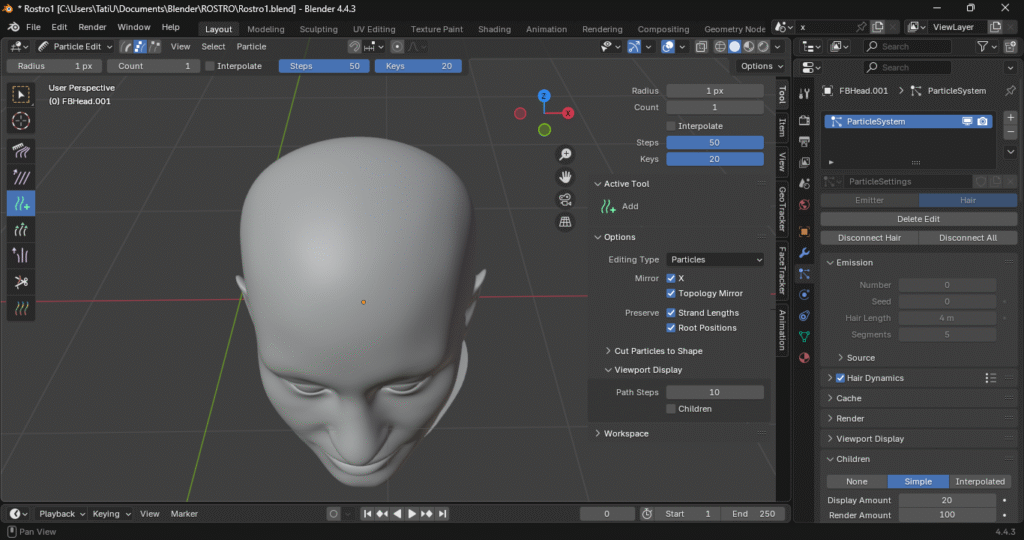The width and height of the screenshot is (1024, 540).
Task: Open the Modifiers wrench properties tab
Action: tap(804, 252)
